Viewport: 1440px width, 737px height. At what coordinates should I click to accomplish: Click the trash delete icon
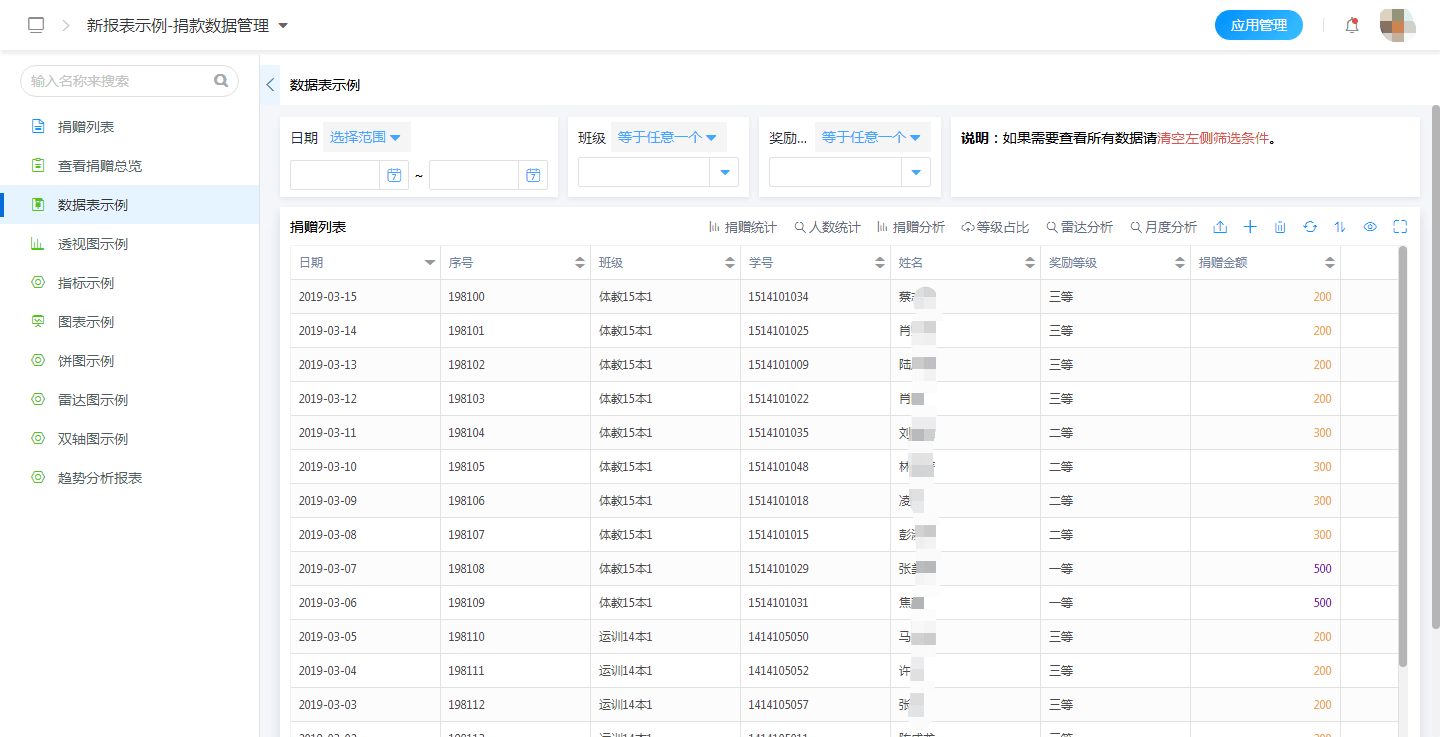point(1280,227)
